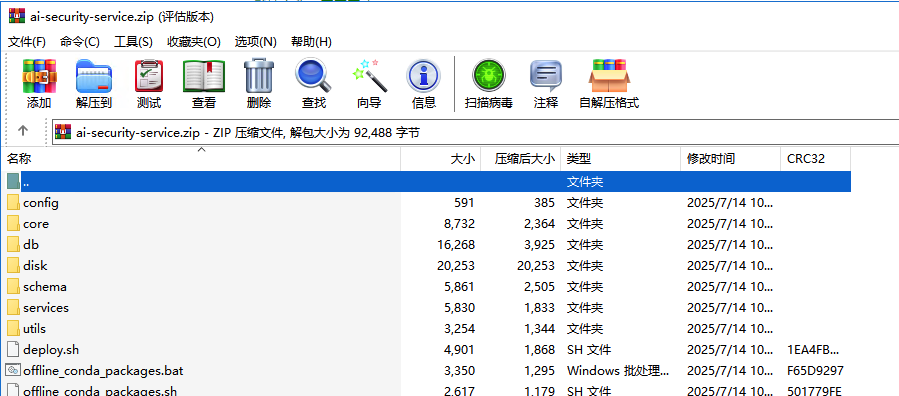The height and width of the screenshot is (396, 899).
Task: Click the utils folder icon
Action: [x=13, y=328]
